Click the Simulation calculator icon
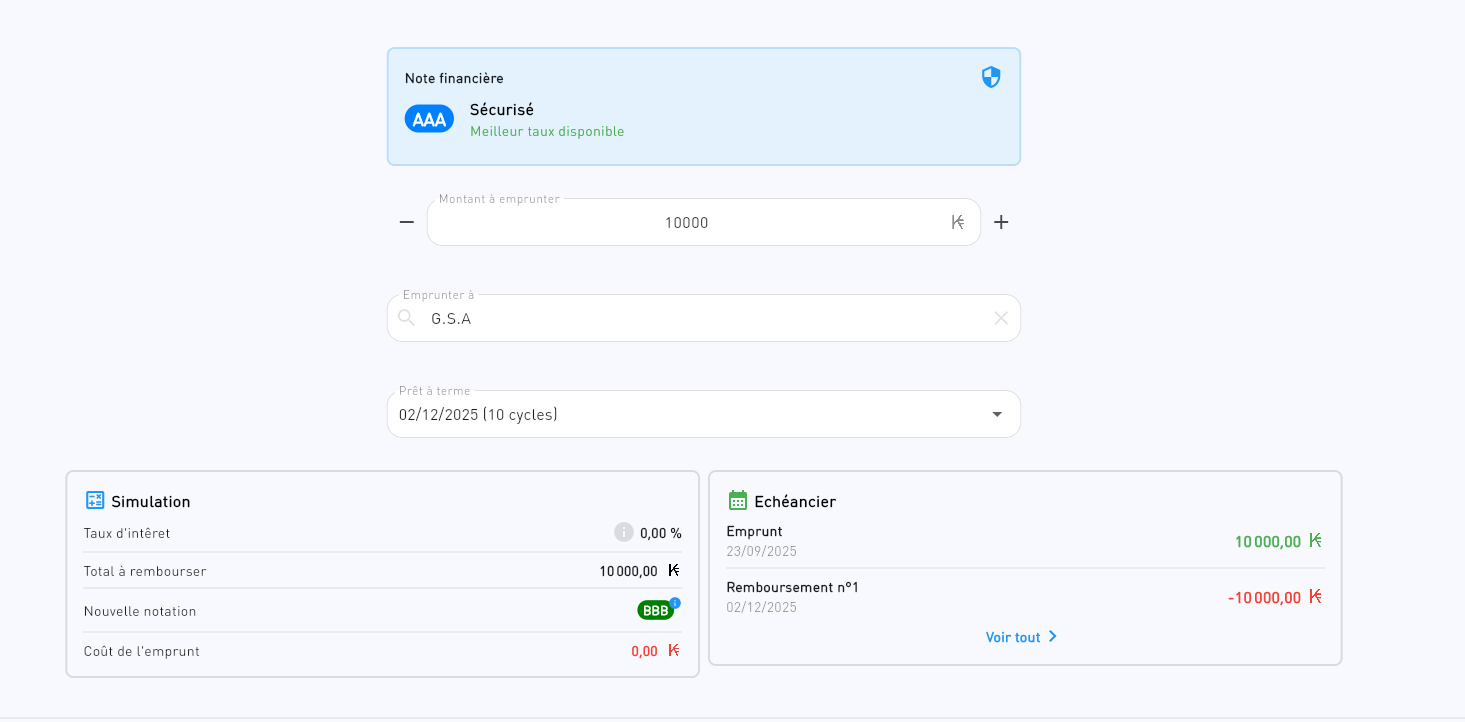This screenshot has height=722, width=1465. pyautogui.click(x=95, y=501)
